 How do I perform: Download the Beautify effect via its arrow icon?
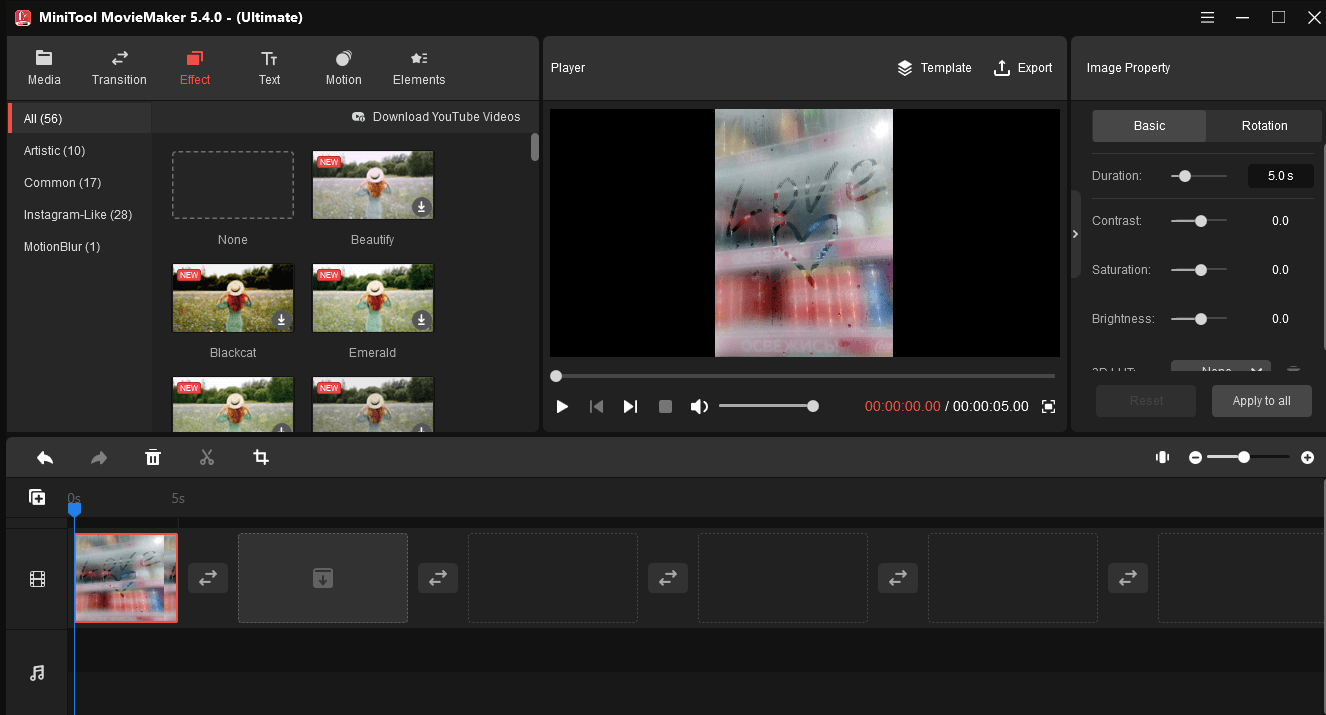click(x=422, y=207)
